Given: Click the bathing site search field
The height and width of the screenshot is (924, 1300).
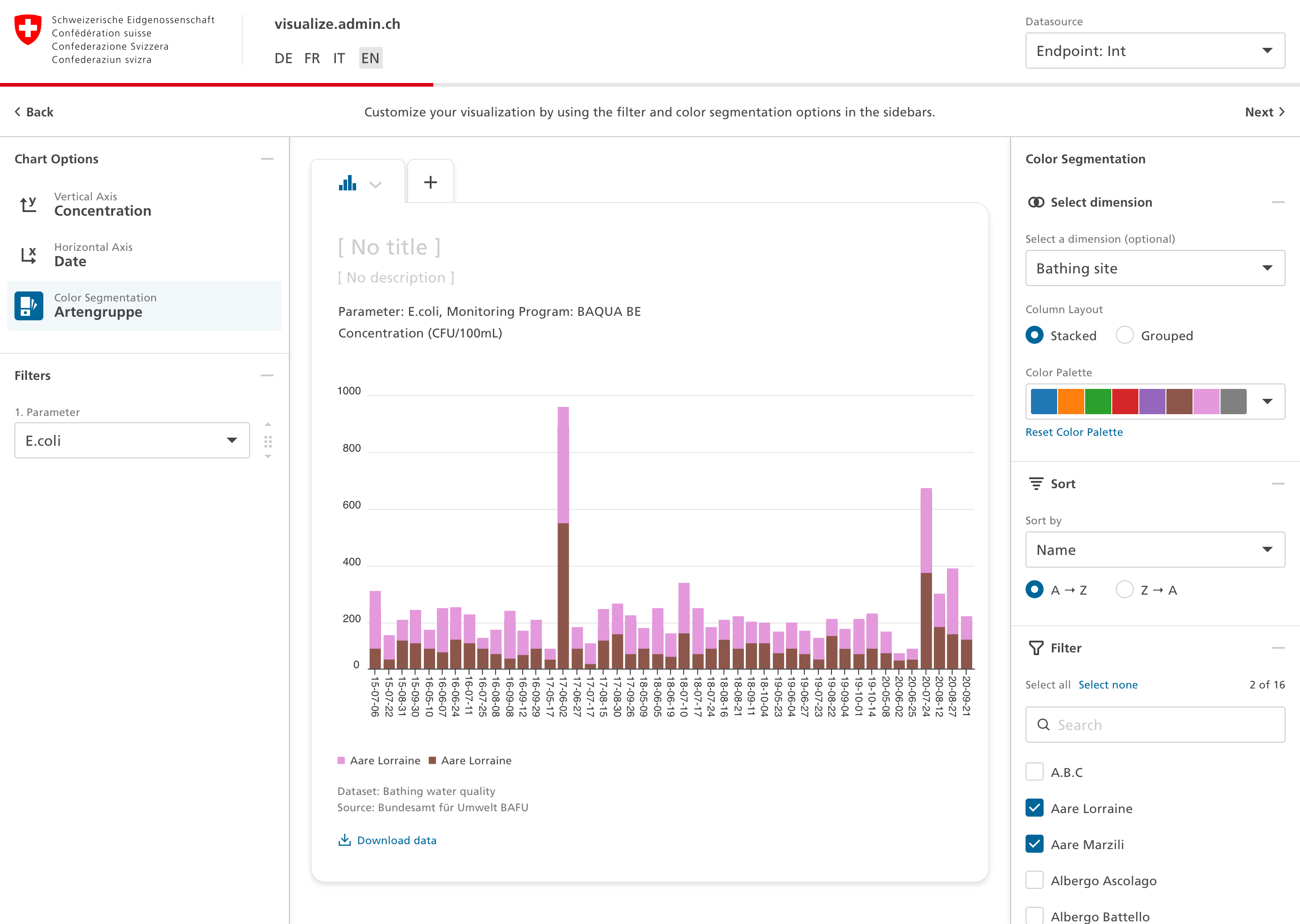Looking at the screenshot, I should click(1154, 724).
